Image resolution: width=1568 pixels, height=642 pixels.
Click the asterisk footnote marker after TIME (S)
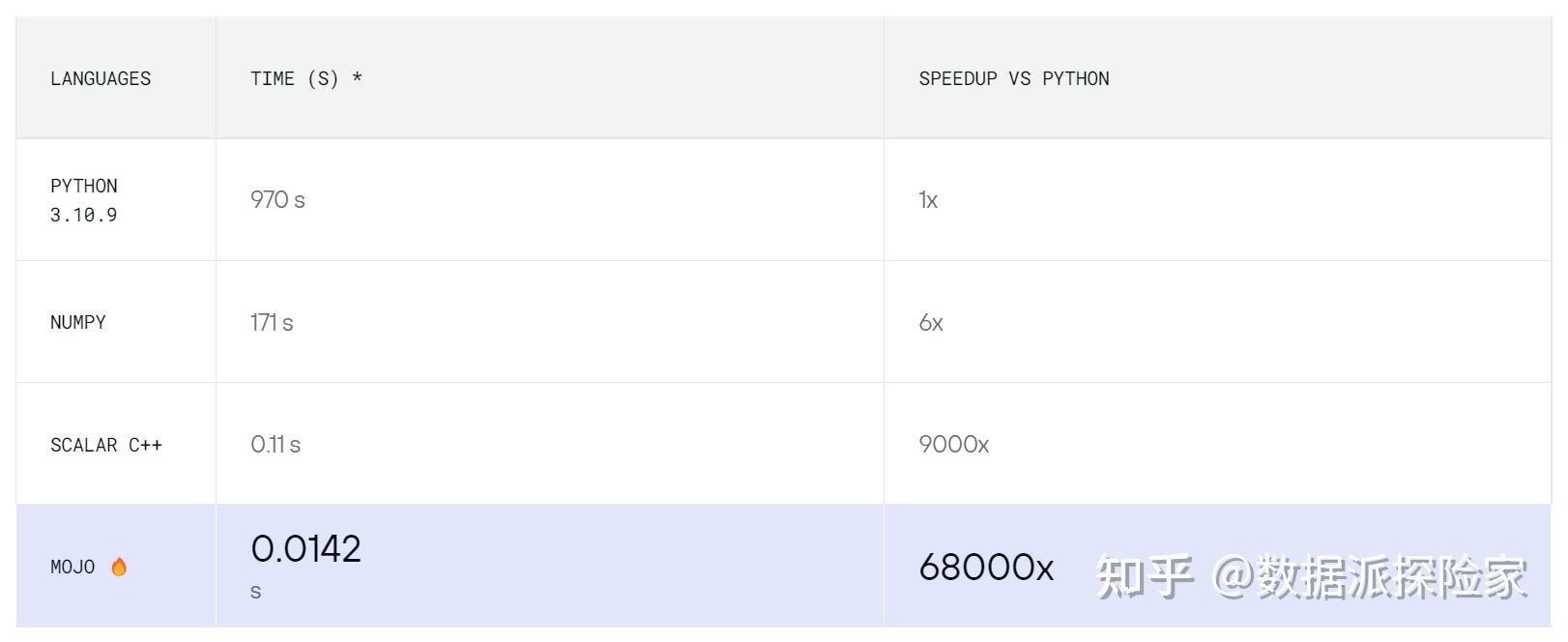pos(357,78)
